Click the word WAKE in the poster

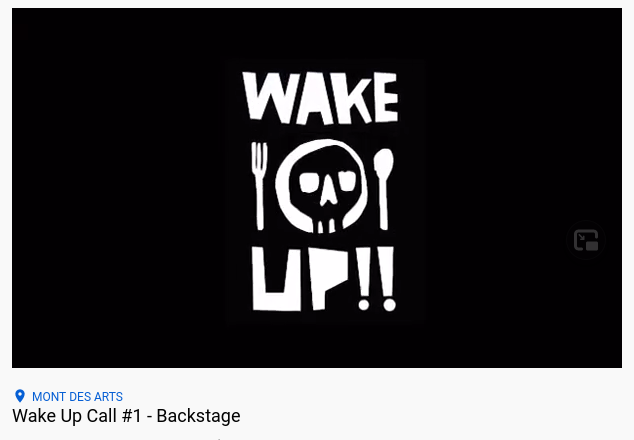coord(320,97)
